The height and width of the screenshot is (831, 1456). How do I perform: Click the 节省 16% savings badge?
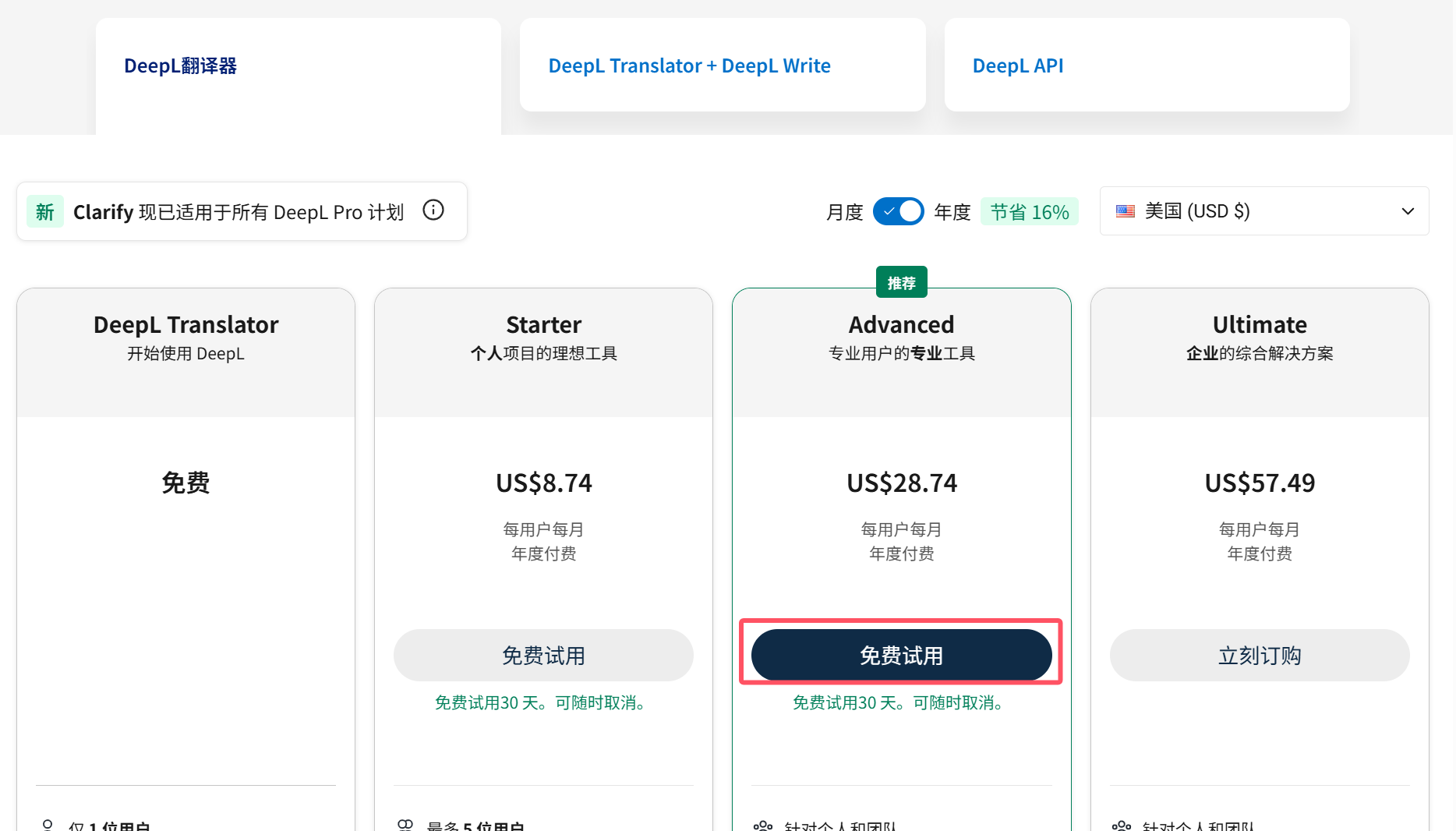point(1030,210)
